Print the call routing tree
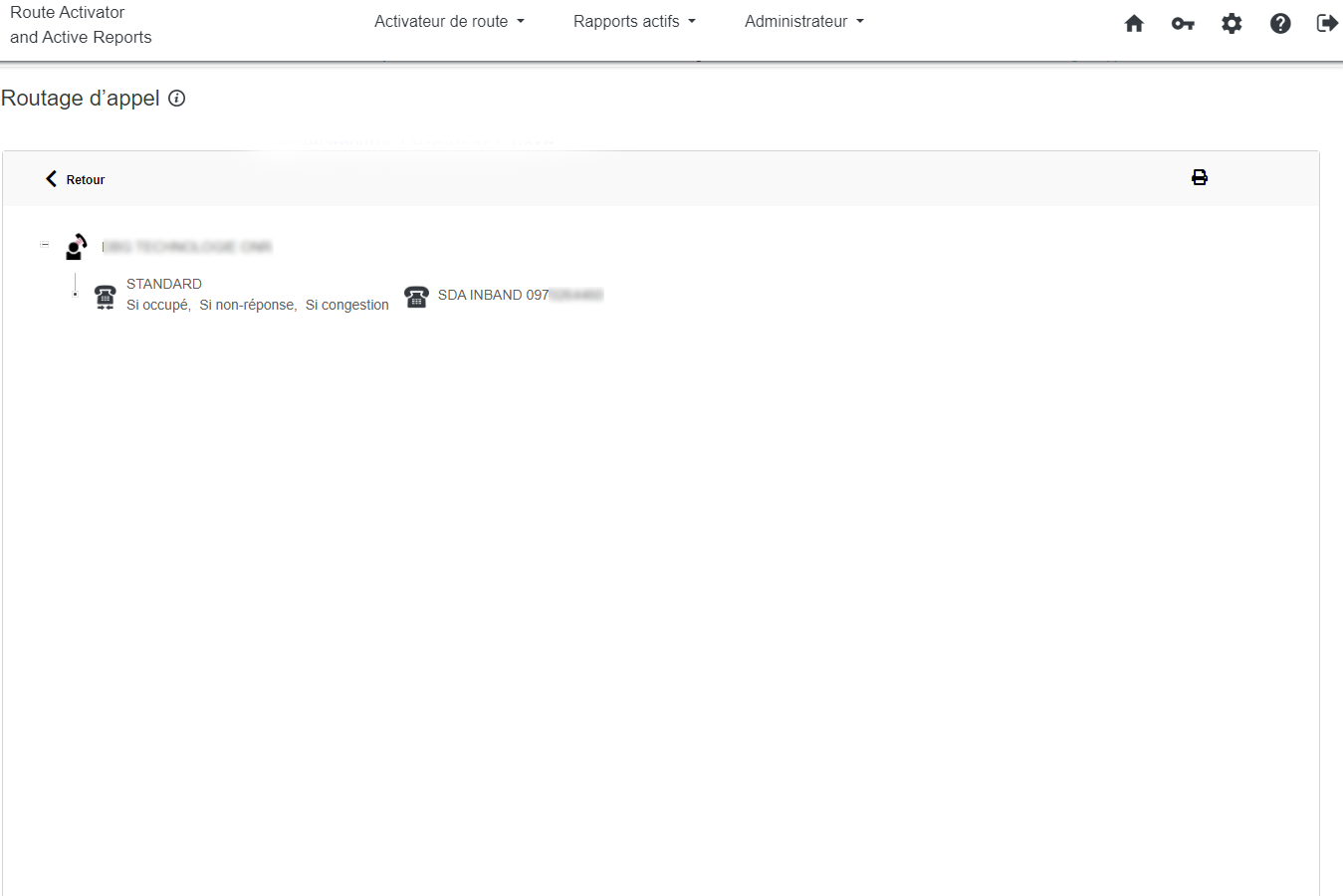 [x=1200, y=178]
